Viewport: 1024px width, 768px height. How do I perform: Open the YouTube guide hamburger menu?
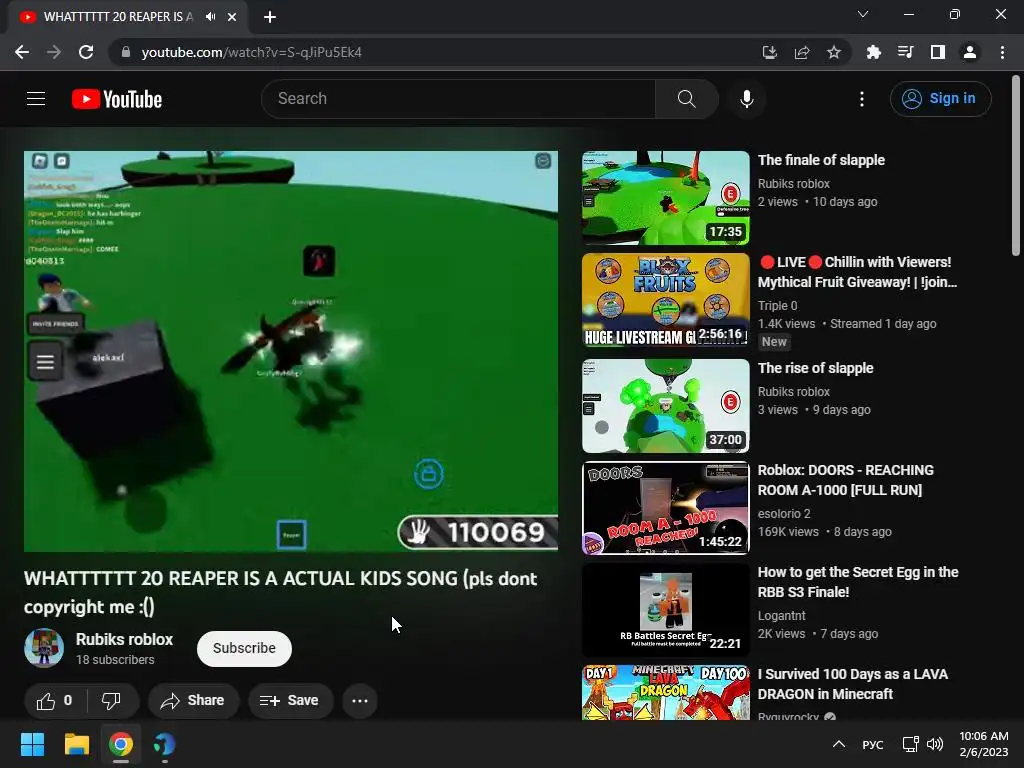36,99
